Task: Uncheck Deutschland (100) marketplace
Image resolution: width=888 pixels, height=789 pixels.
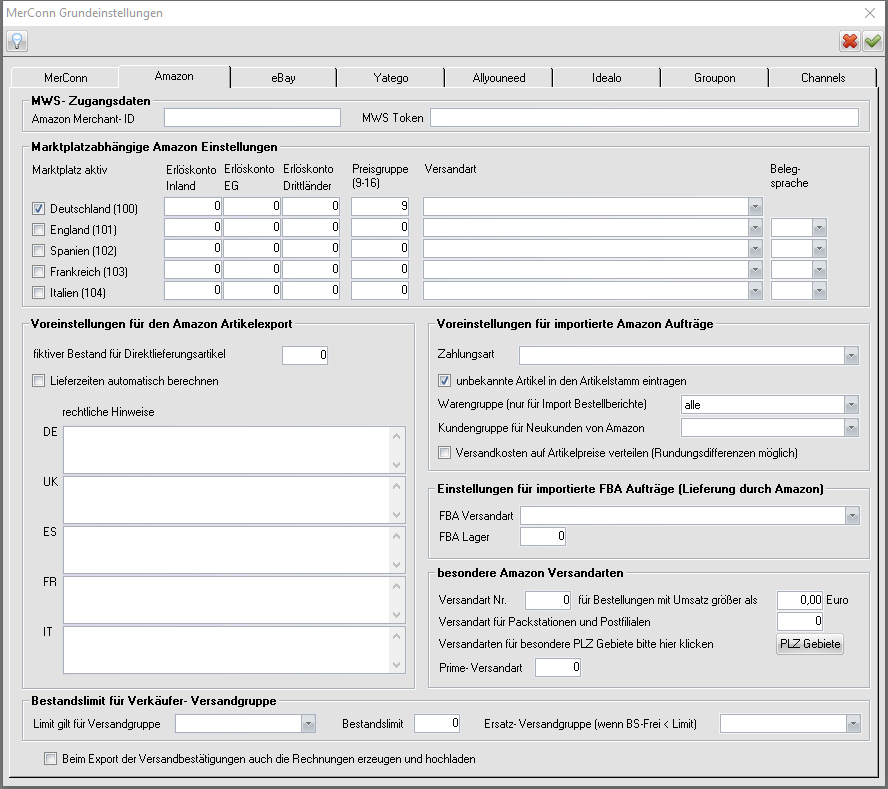Action: tap(38, 208)
